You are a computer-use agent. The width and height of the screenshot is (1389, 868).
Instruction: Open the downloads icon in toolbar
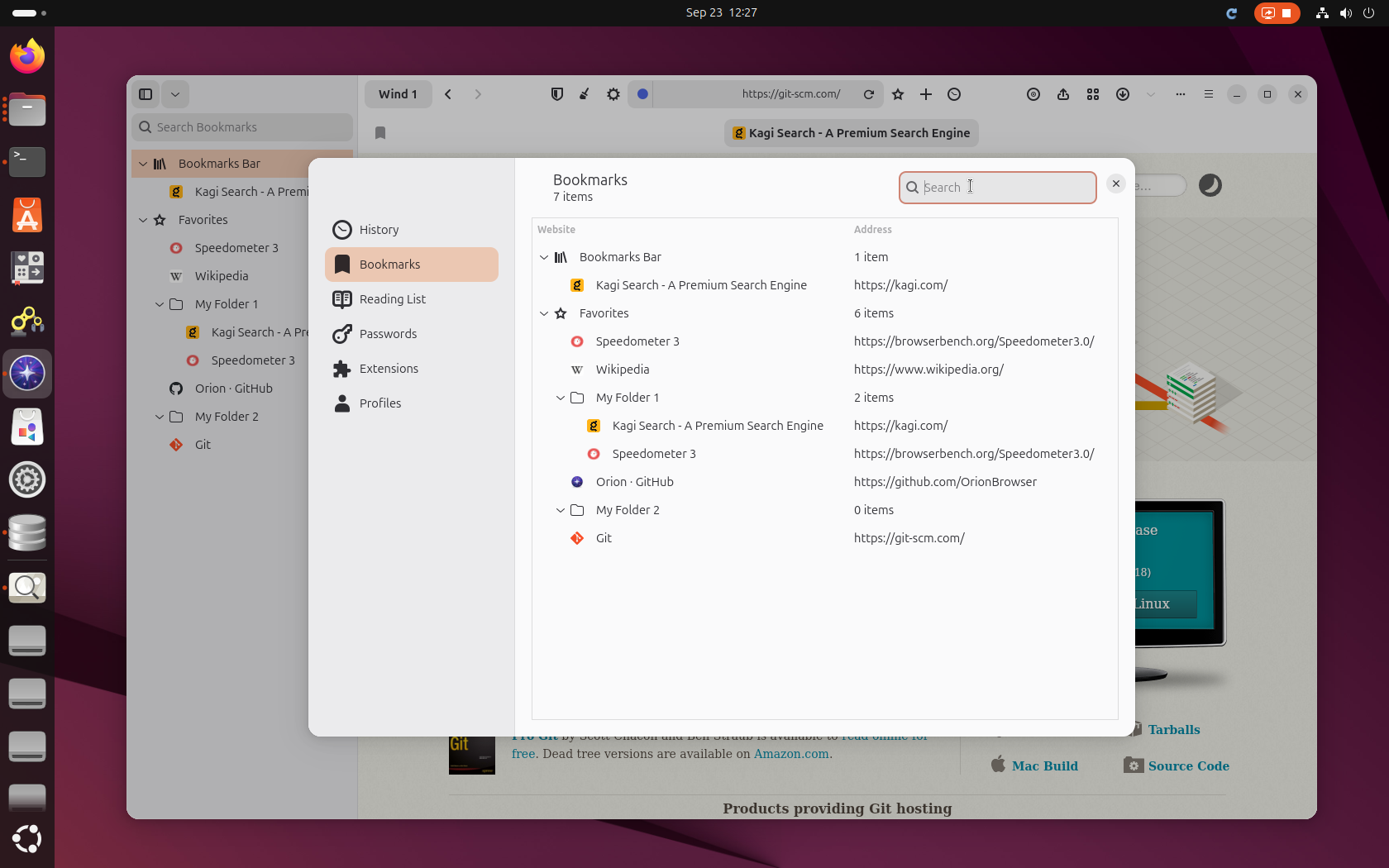pos(1123,94)
